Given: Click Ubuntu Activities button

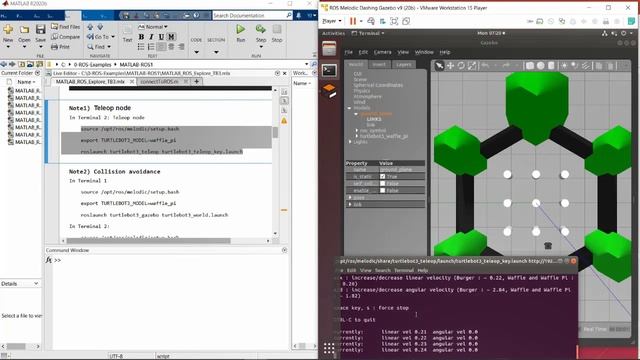Looking at the screenshot, I should [333, 33].
